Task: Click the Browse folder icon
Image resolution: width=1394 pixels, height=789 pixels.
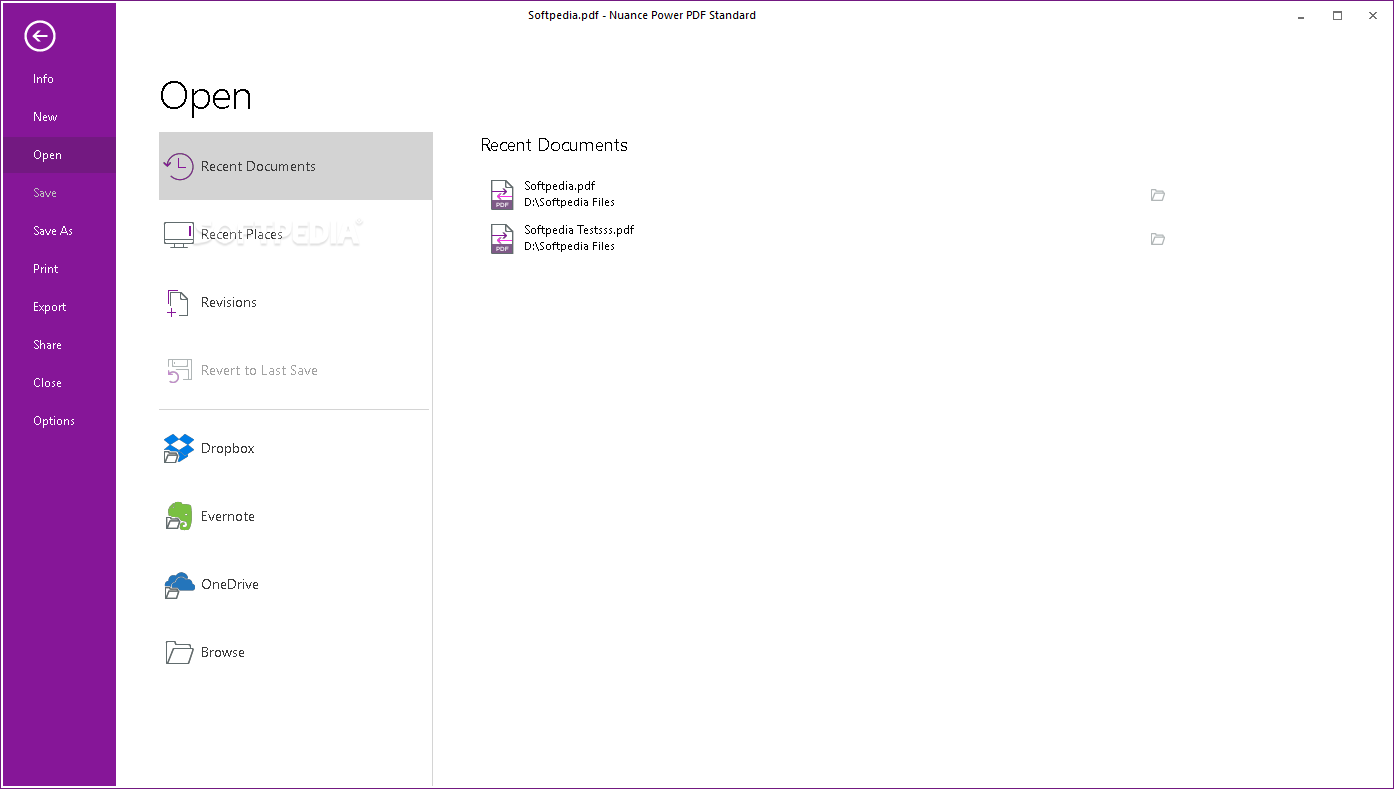Action: point(179,653)
